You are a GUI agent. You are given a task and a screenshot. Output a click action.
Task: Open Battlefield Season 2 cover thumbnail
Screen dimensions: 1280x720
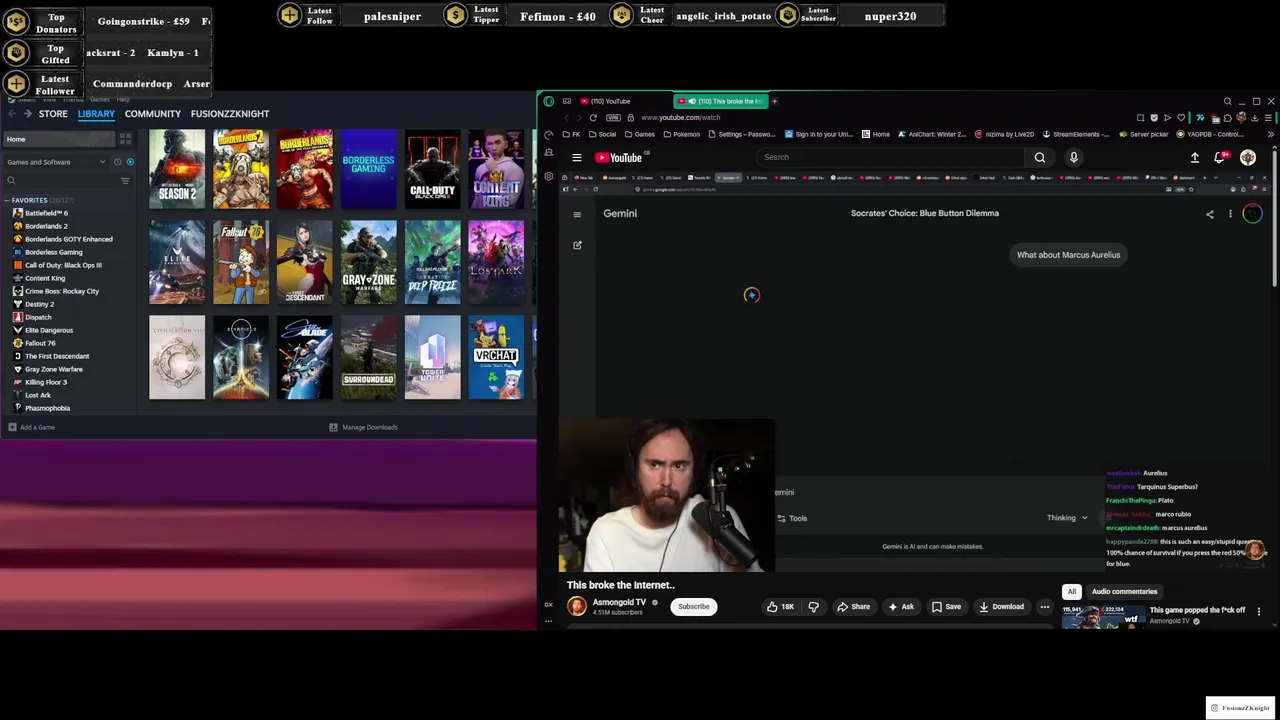click(177, 168)
